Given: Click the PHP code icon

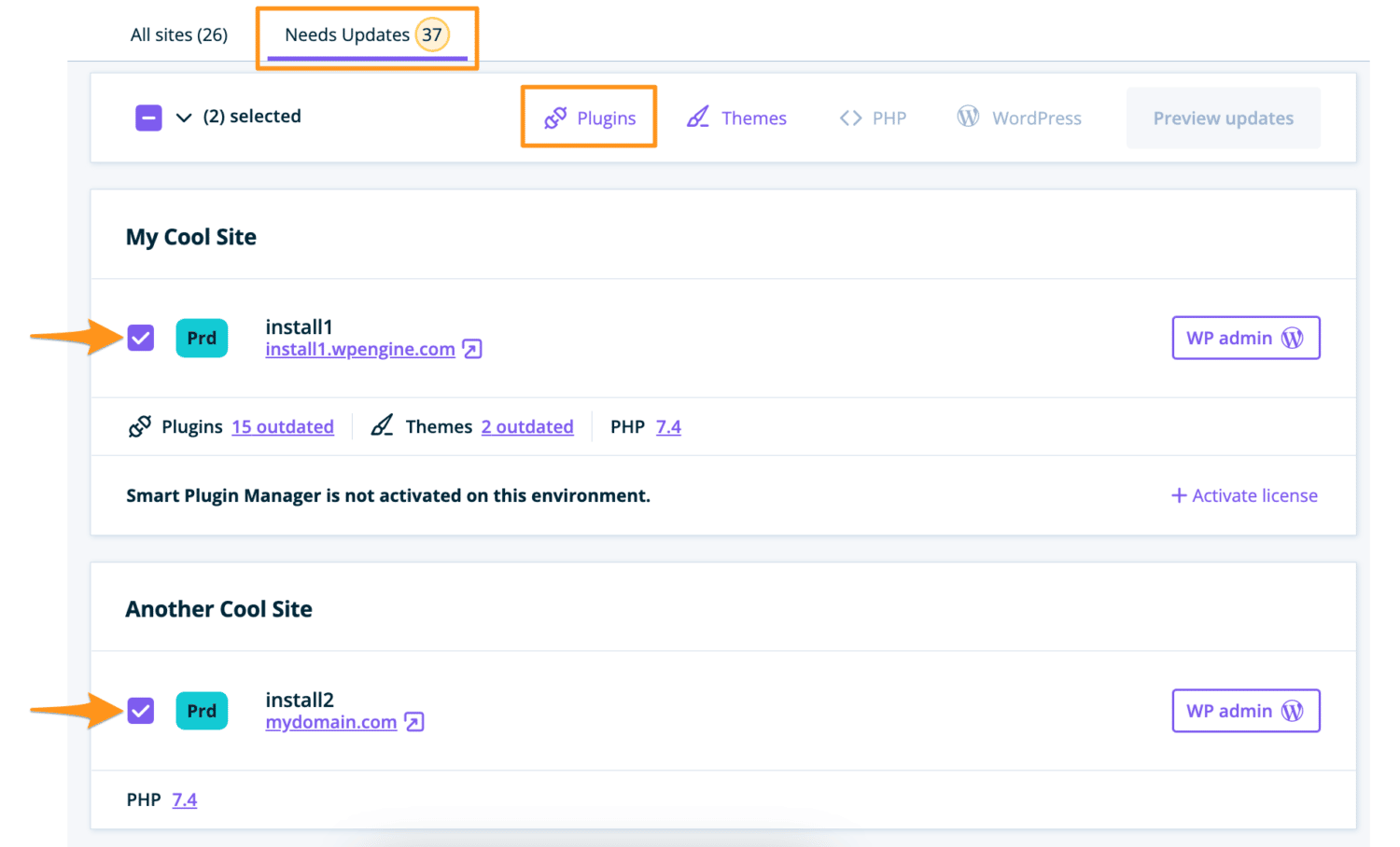Looking at the screenshot, I should click(850, 118).
